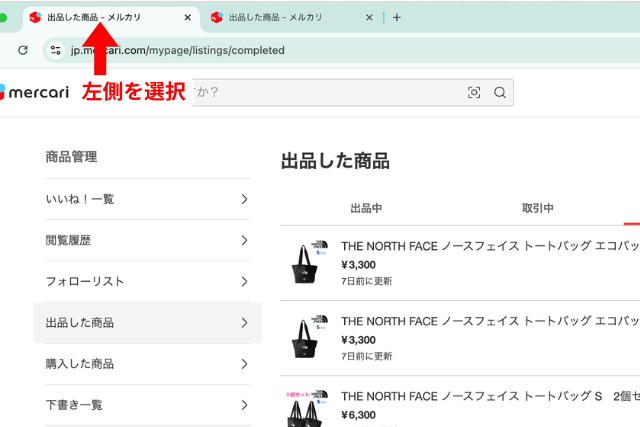
Task: Close the second Mercari tab
Action: 368,18
